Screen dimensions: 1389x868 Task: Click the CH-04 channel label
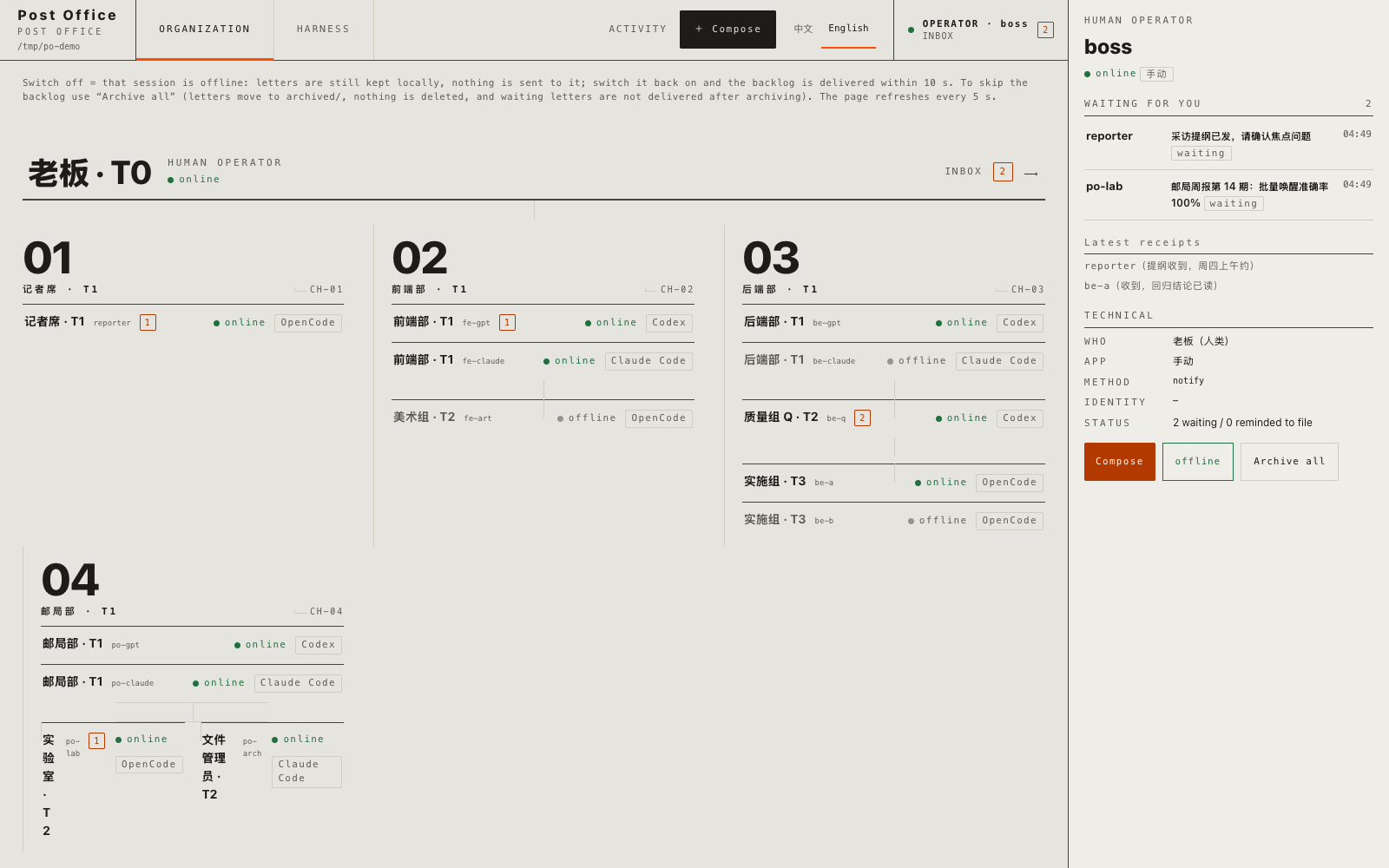click(326, 612)
